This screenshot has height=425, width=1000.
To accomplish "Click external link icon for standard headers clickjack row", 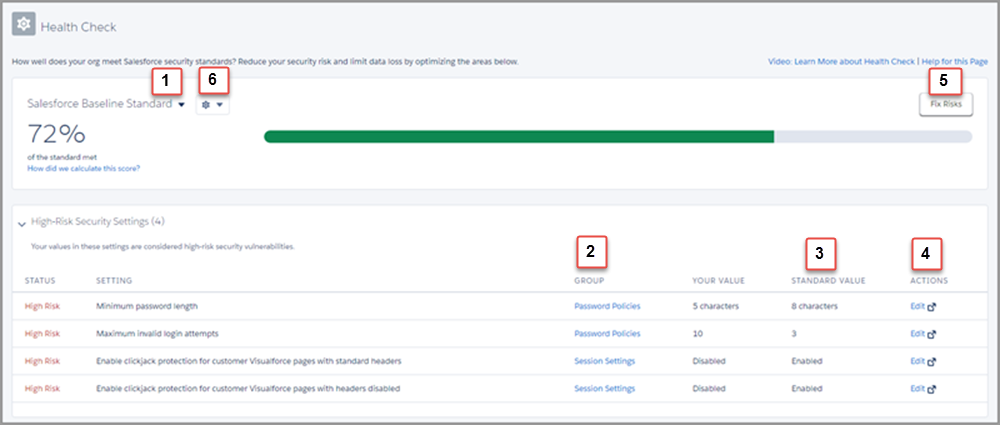I will tap(932, 361).
